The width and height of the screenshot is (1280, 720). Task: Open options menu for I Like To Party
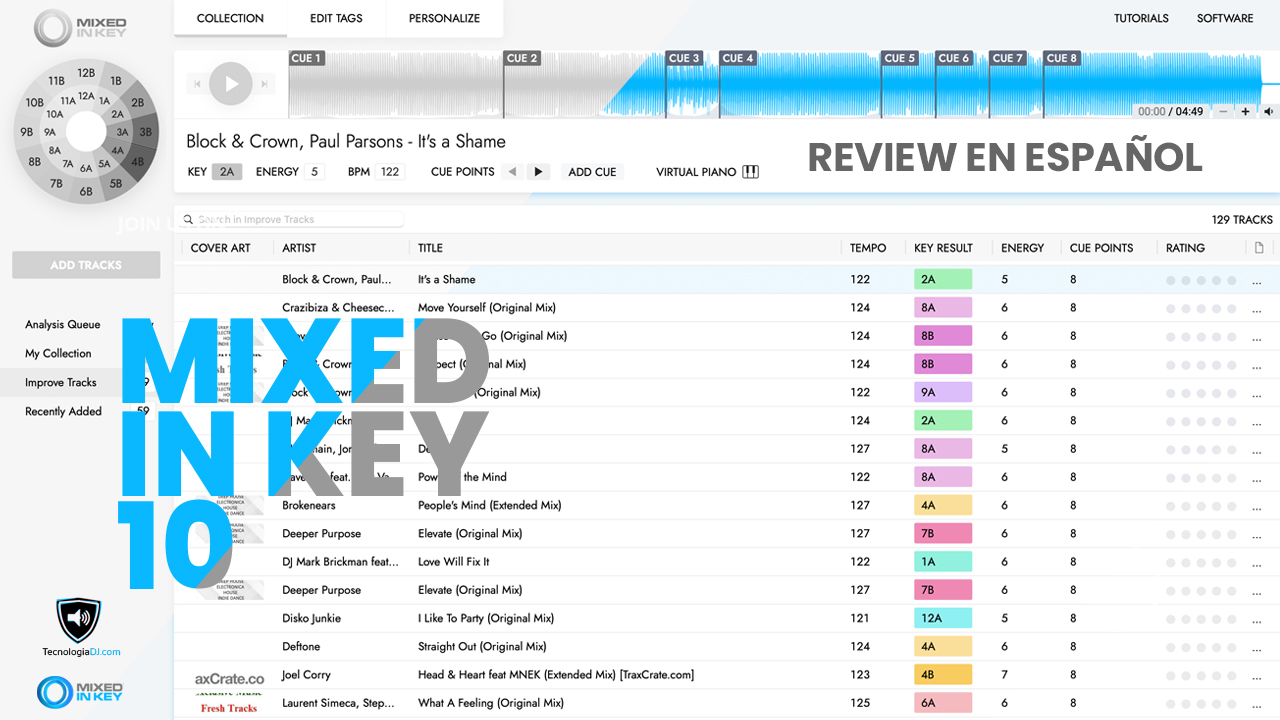[1257, 620]
